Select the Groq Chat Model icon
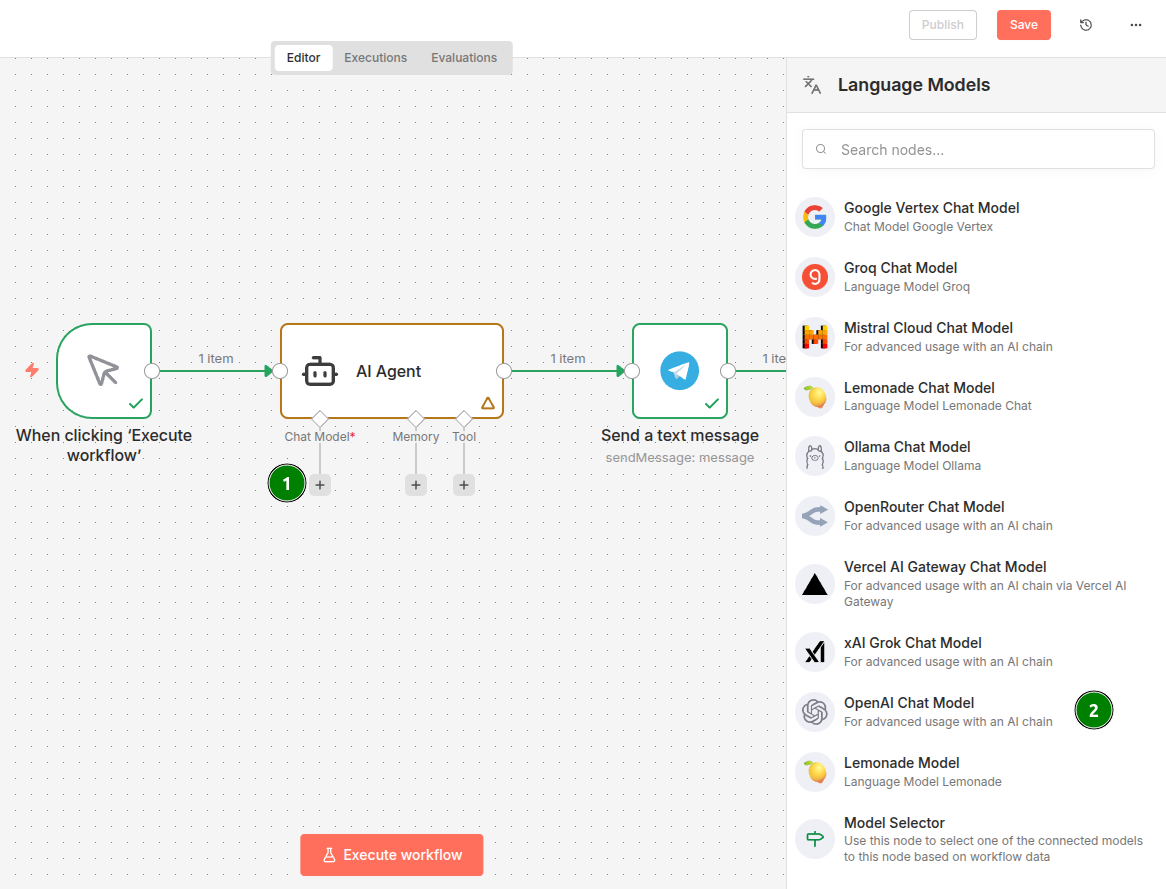 (x=815, y=277)
